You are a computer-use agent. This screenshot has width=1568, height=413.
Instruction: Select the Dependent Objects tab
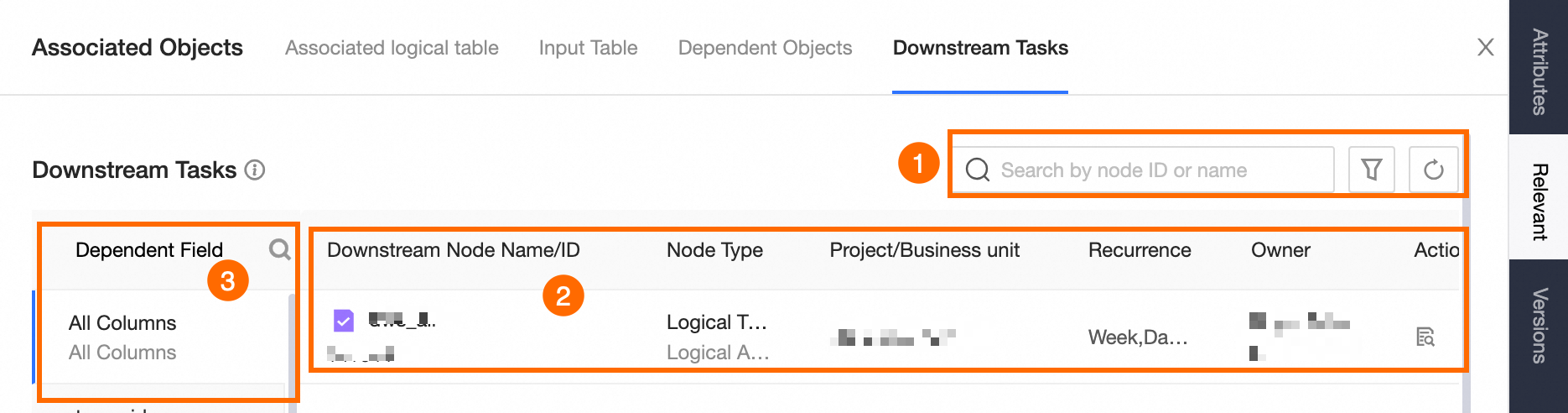765,48
